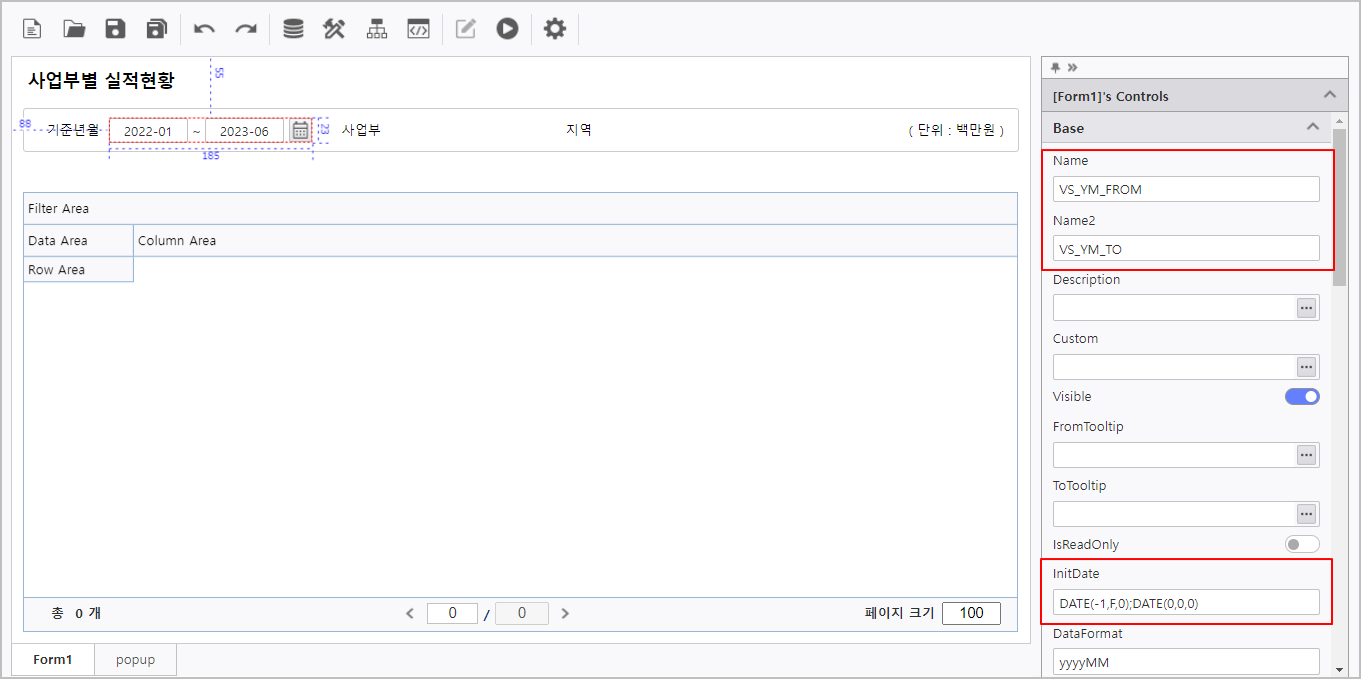Select the Form1 tab

click(53, 660)
